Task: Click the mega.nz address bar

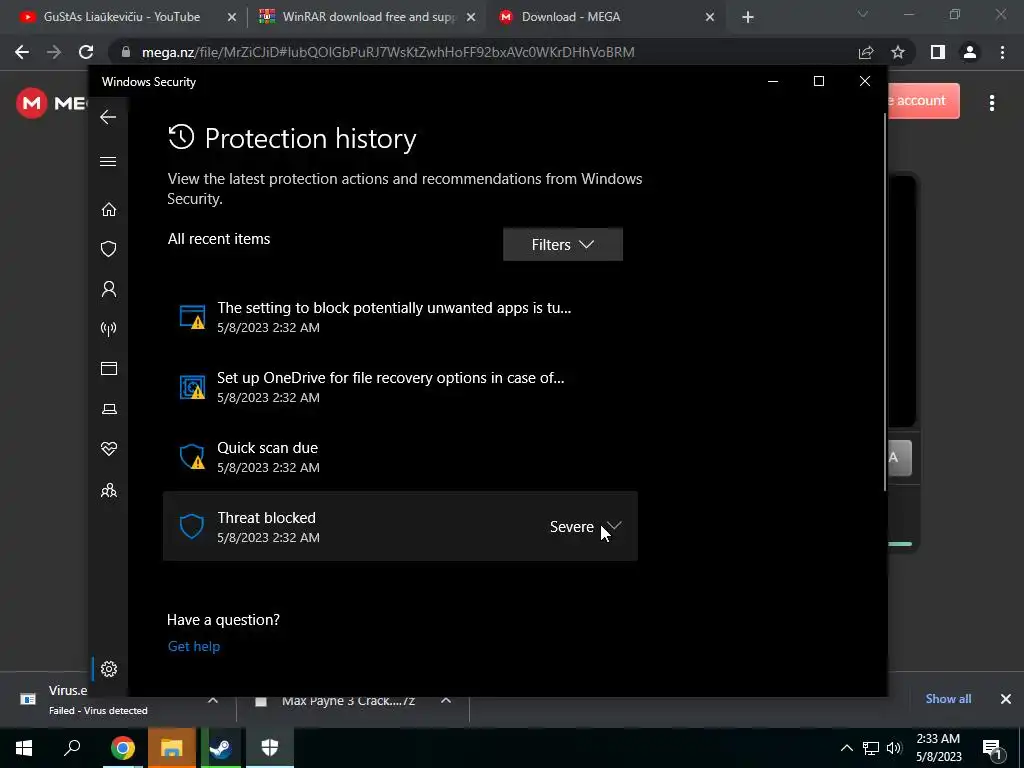Action: click(483, 52)
